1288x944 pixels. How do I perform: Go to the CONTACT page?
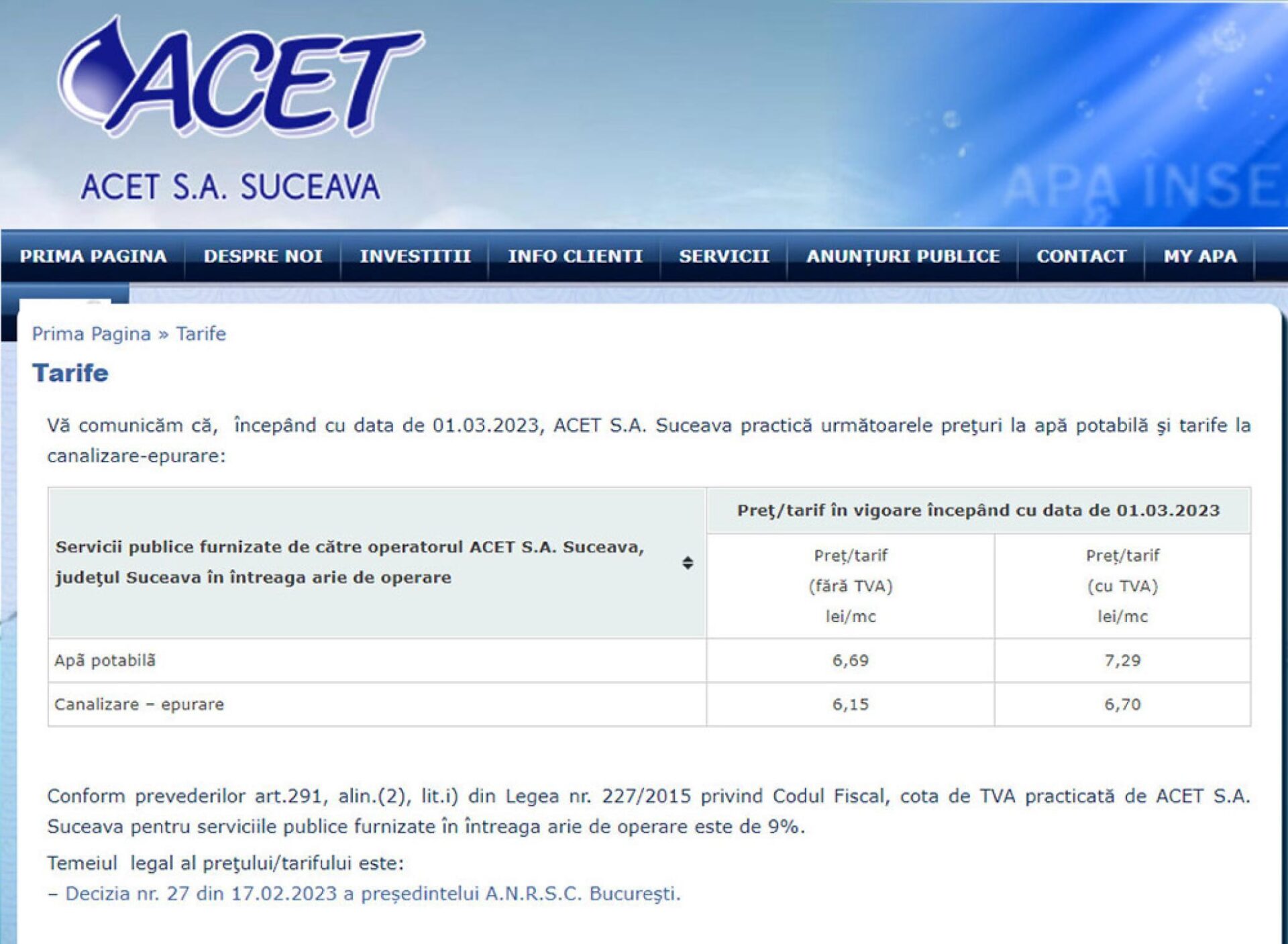(1081, 256)
